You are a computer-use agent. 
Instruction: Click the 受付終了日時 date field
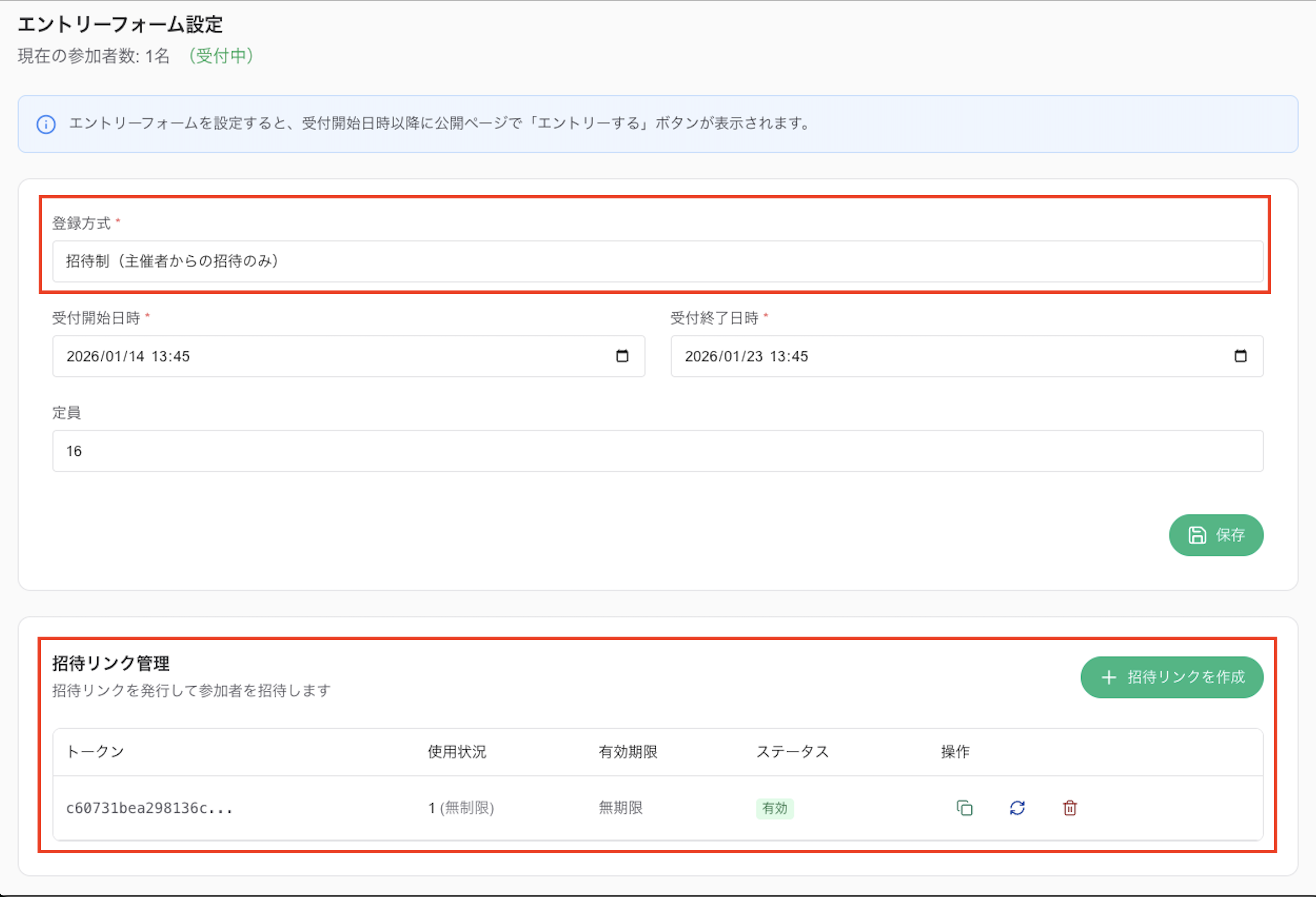(x=938, y=356)
